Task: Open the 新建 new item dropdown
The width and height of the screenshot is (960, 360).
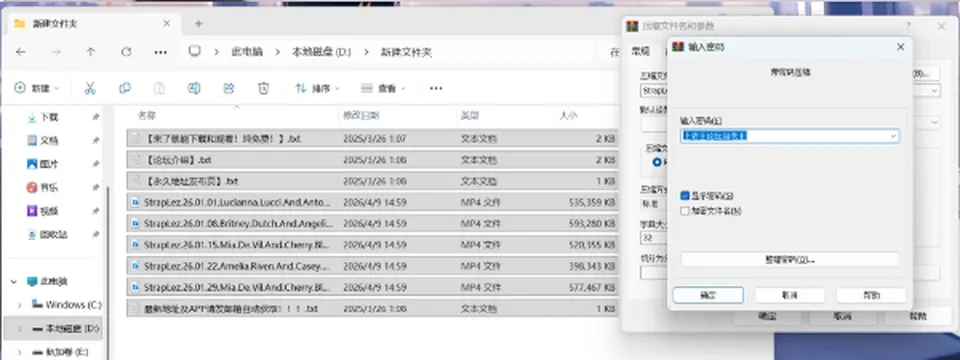Action: 37,88
